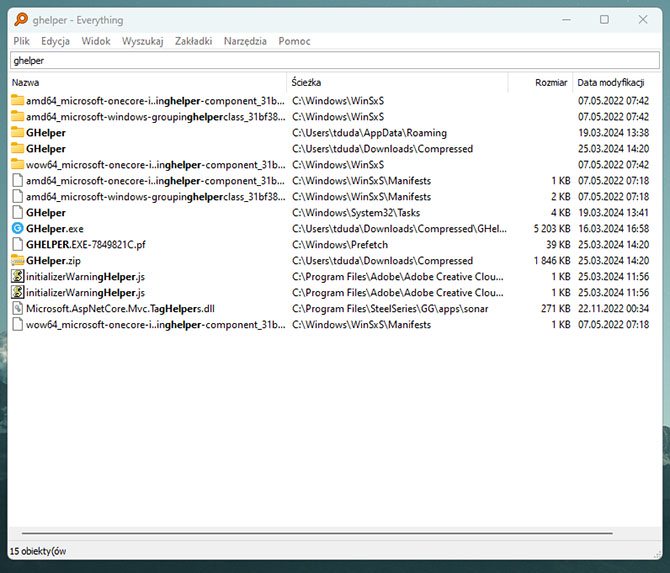Select Microsoft.AspNetCore.Mvc.TagHelpers.dll entry

[120, 309]
